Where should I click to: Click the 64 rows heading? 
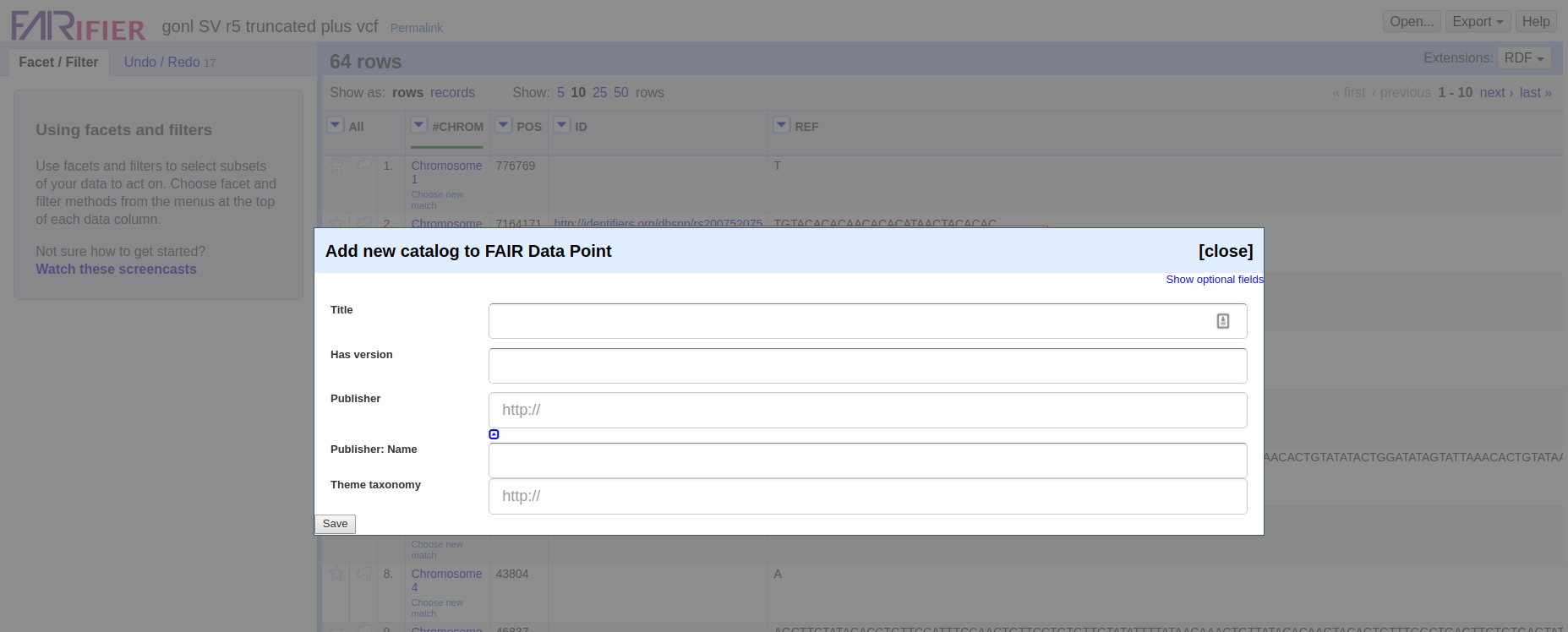click(x=365, y=62)
